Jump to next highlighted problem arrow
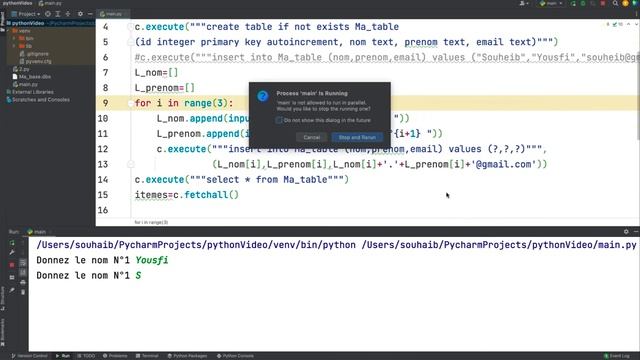The height and width of the screenshot is (360, 640). (x=636, y=24)
